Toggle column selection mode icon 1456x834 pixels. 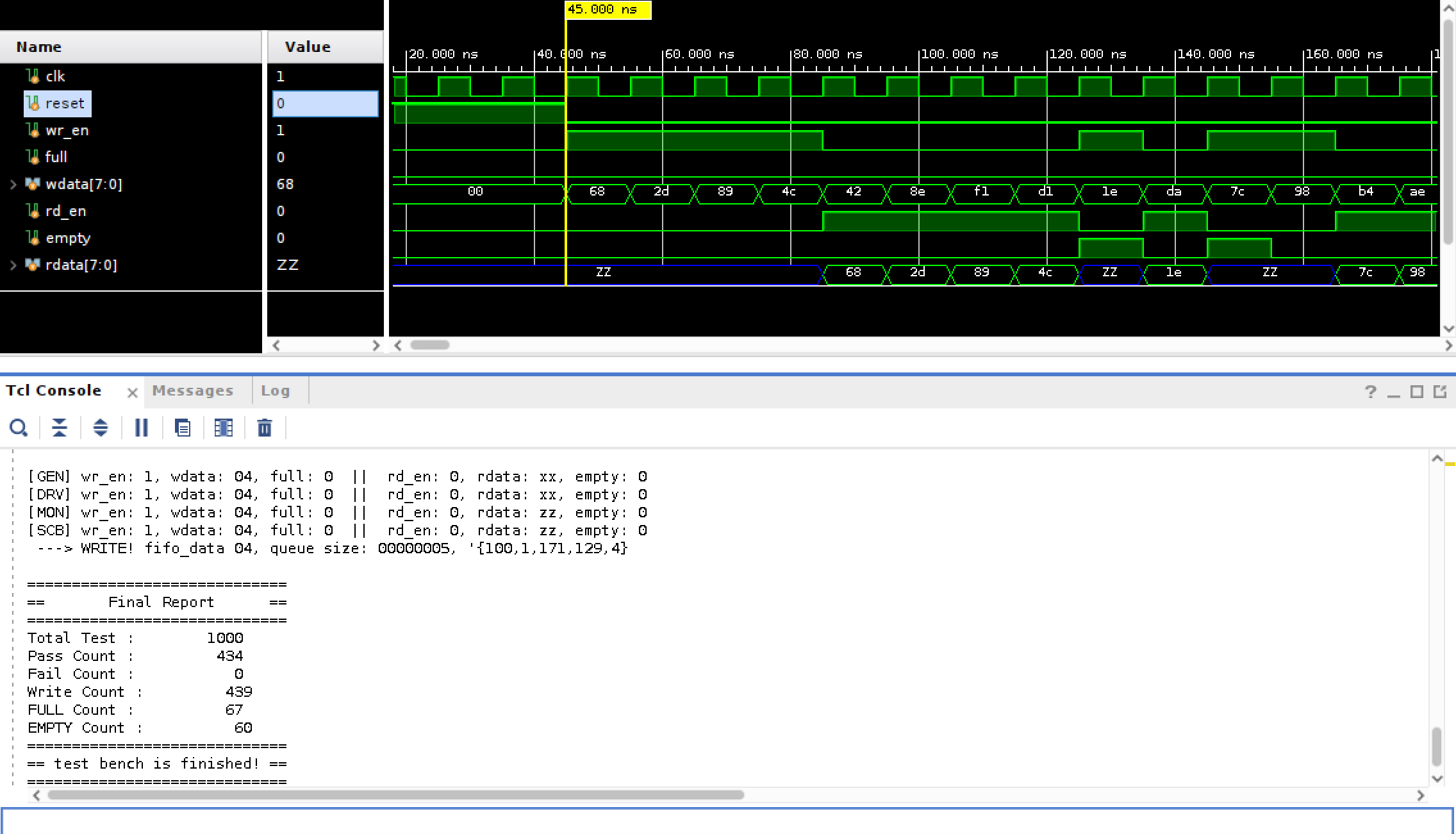(224, 428)
